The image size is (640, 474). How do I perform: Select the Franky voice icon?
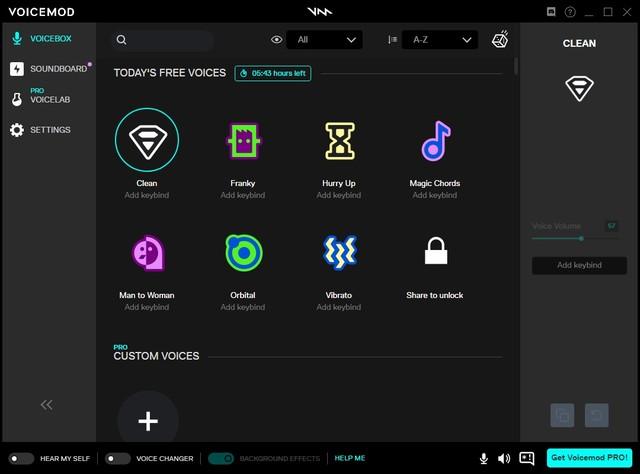pos(243,142)
